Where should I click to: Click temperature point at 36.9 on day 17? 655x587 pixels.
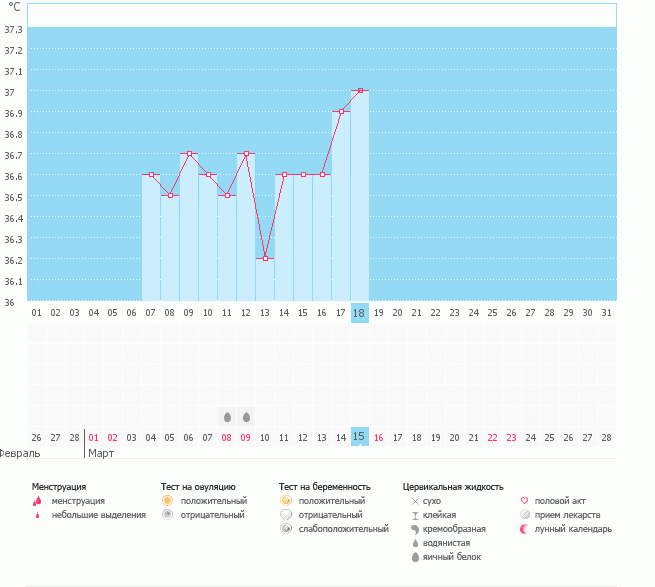[341, 112]
